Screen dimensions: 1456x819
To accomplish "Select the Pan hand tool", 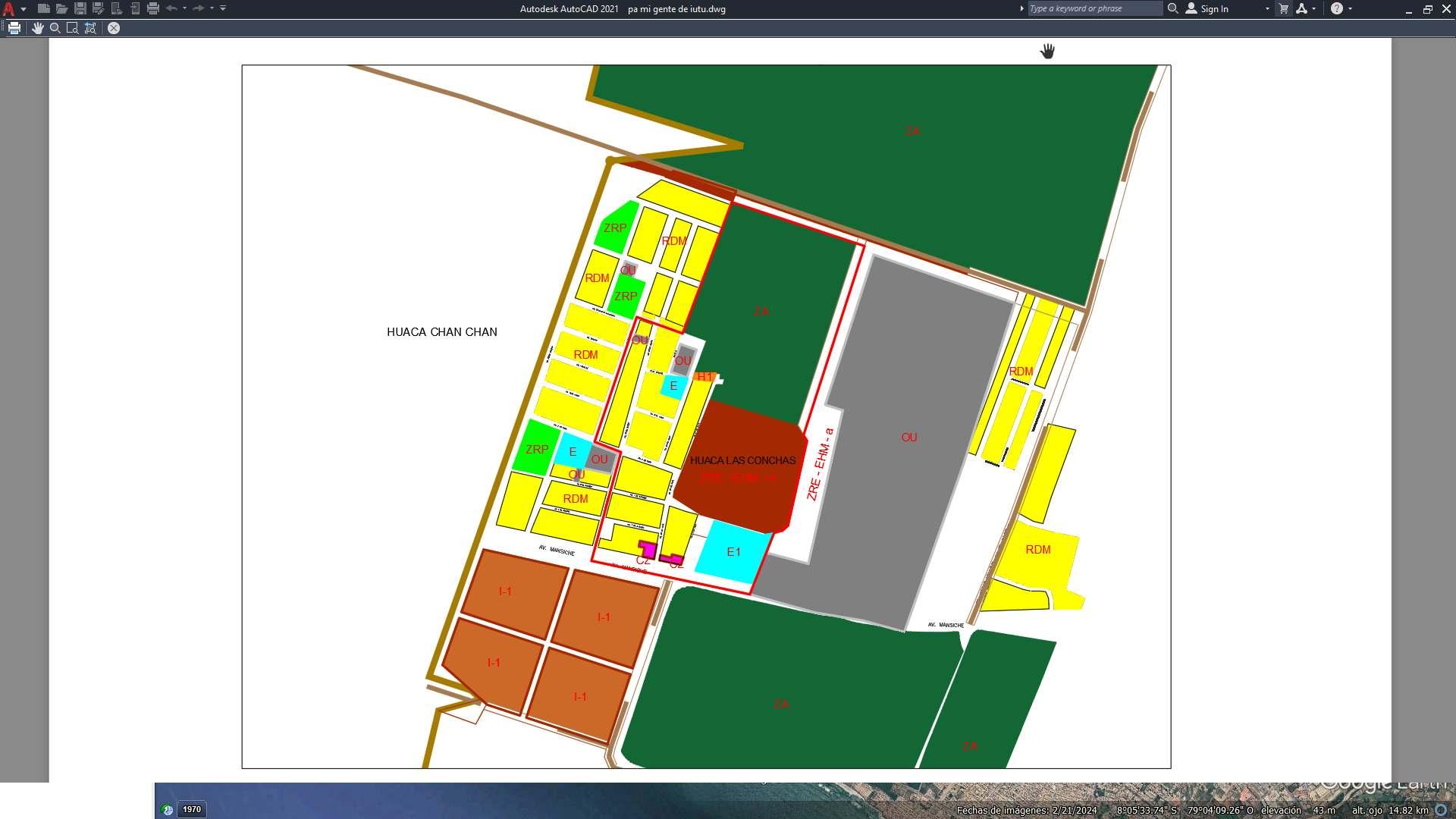I will pos(37,28).
